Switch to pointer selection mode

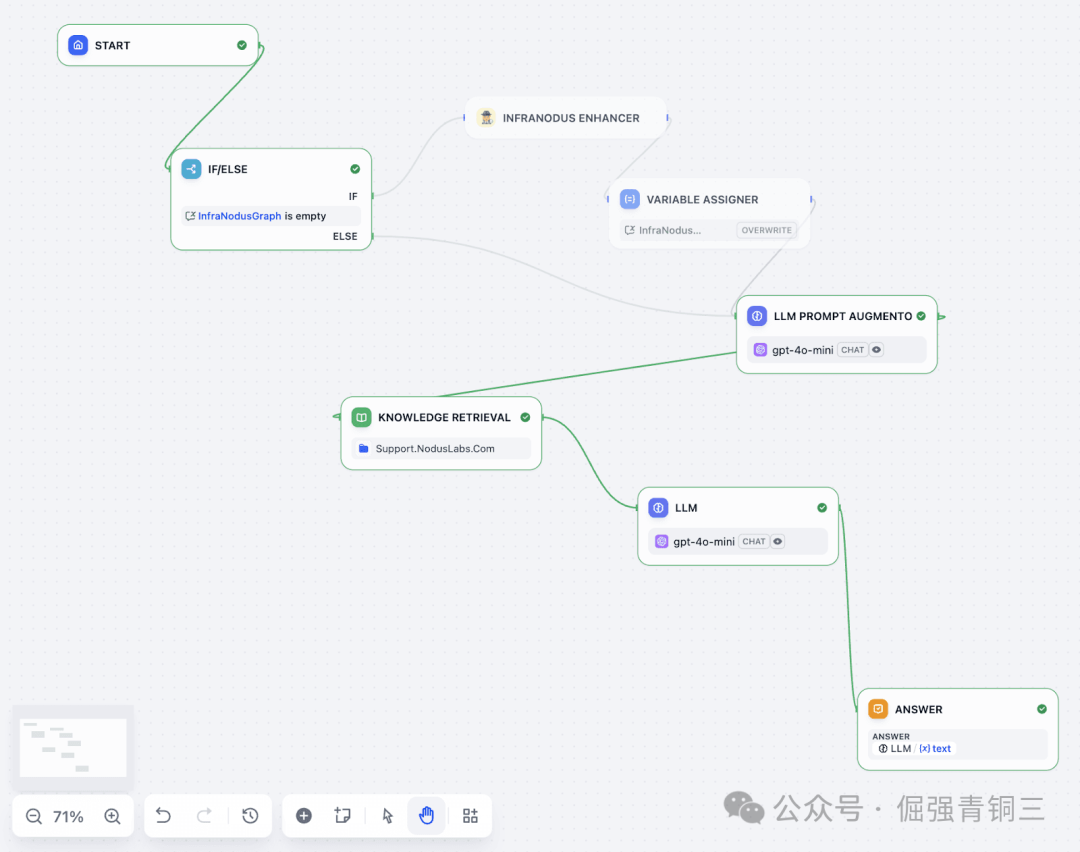click(x=388, y=815)
